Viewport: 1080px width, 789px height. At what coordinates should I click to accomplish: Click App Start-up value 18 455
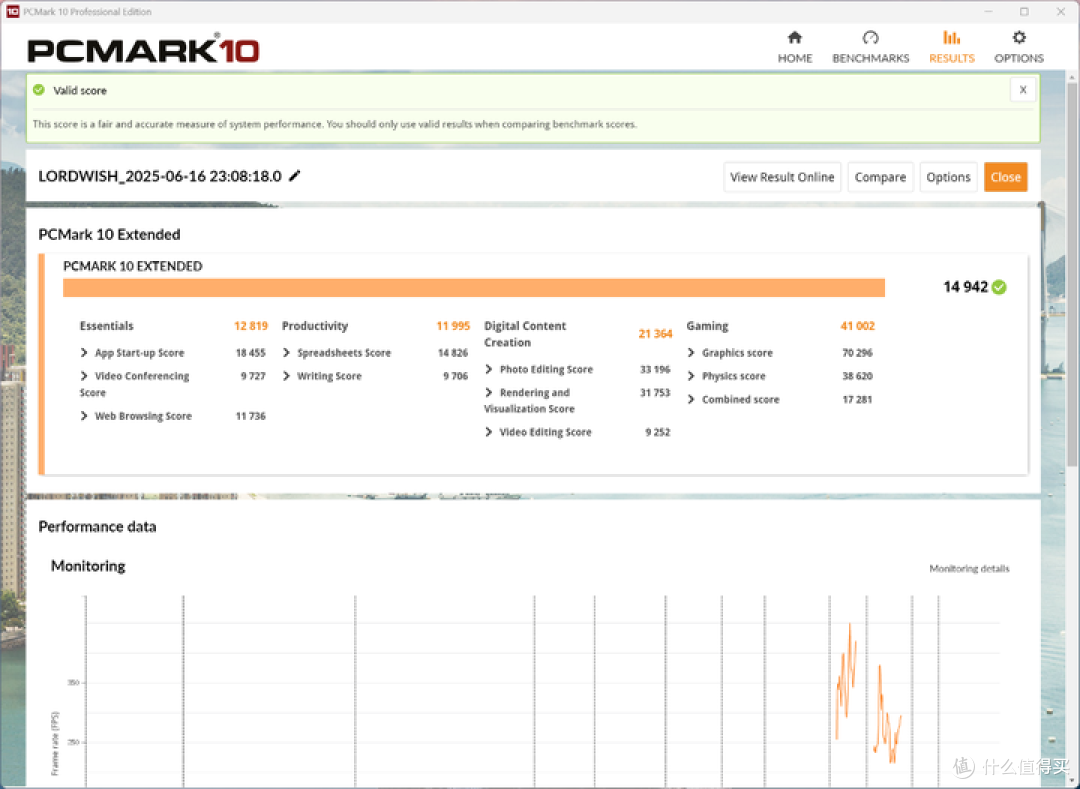tap(251, 353)
